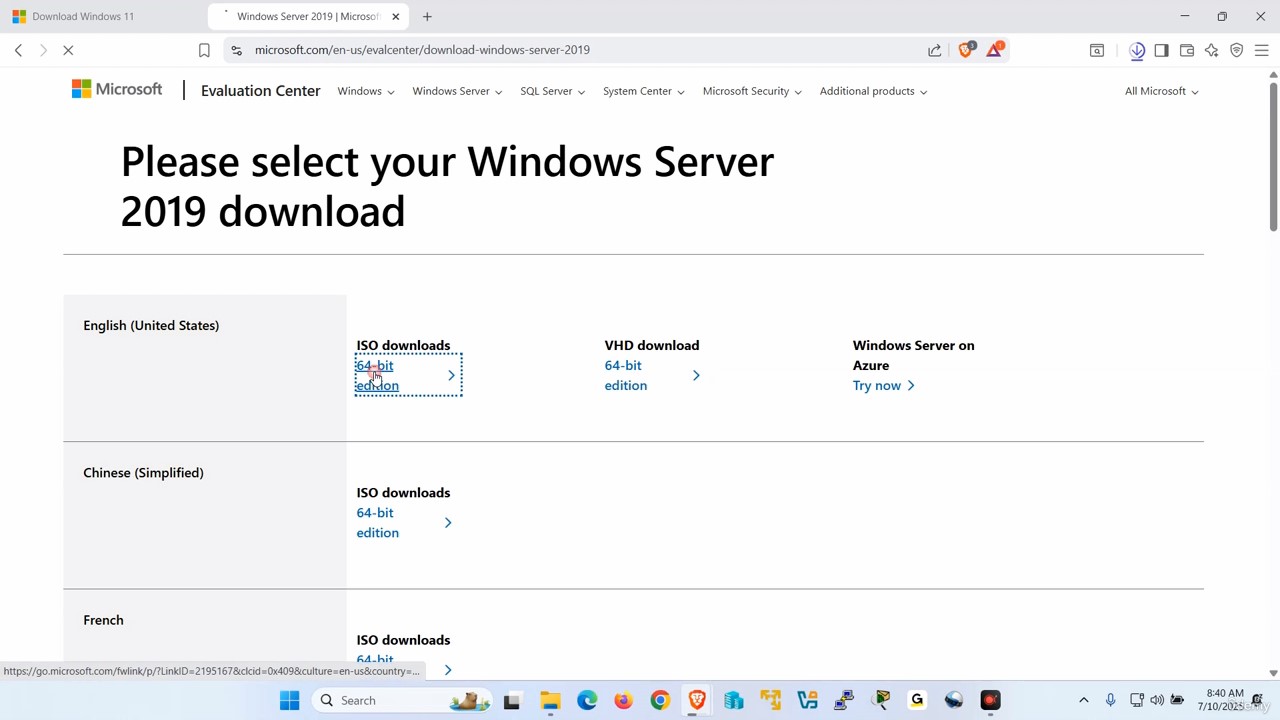Select the Please select your download heading
1280x720 pixels.
click(x=447, y=186)
